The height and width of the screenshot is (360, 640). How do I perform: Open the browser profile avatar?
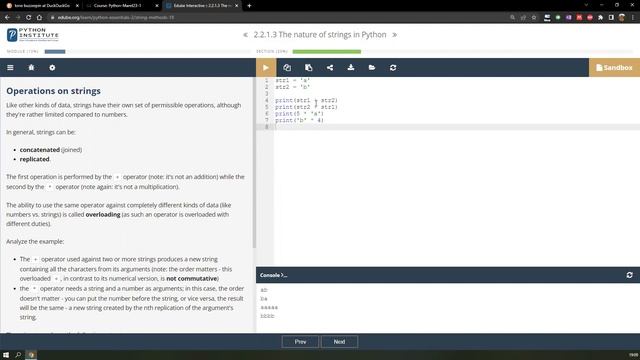622,18
